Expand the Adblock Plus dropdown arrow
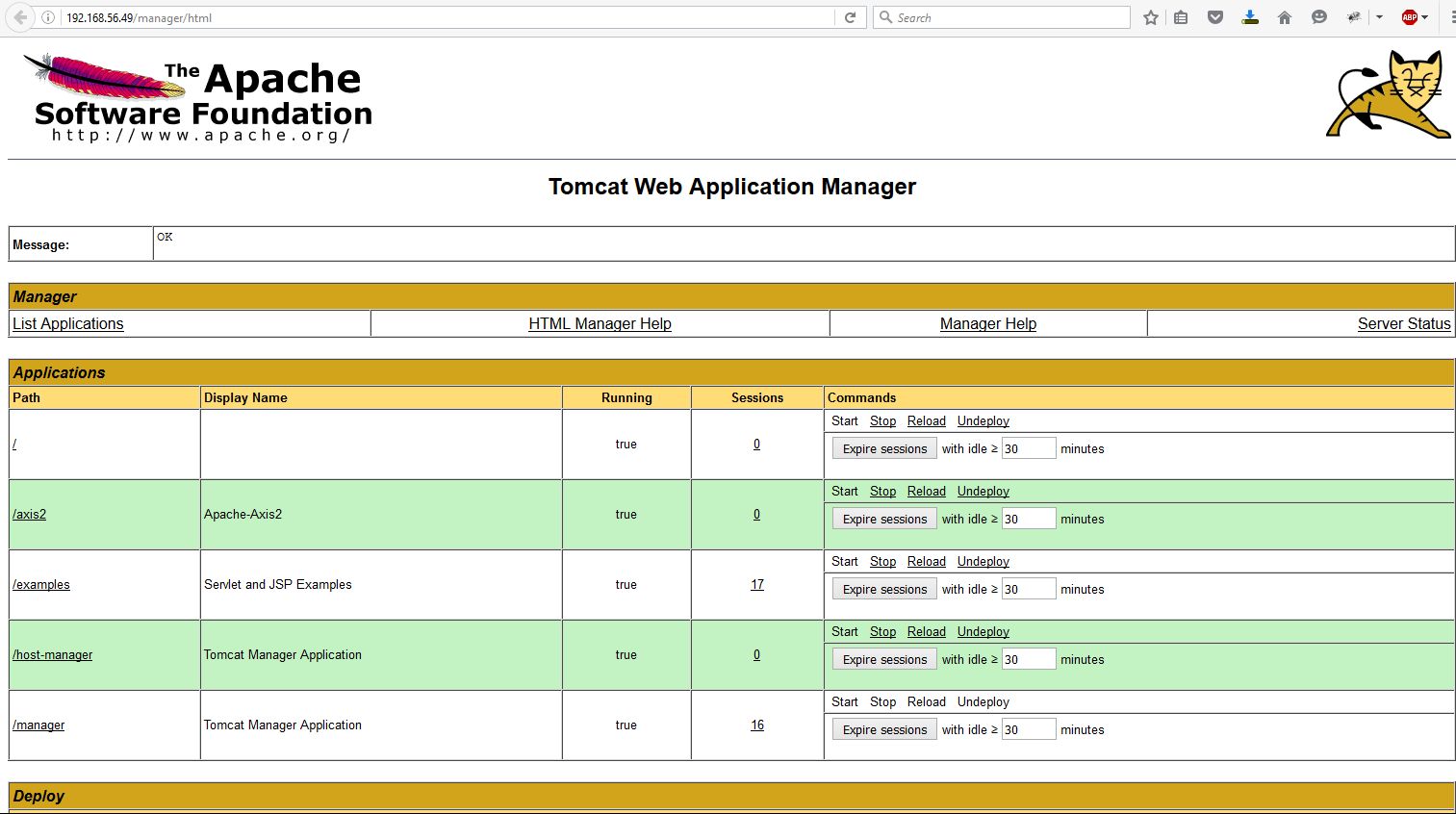 tap(1425, 17)
